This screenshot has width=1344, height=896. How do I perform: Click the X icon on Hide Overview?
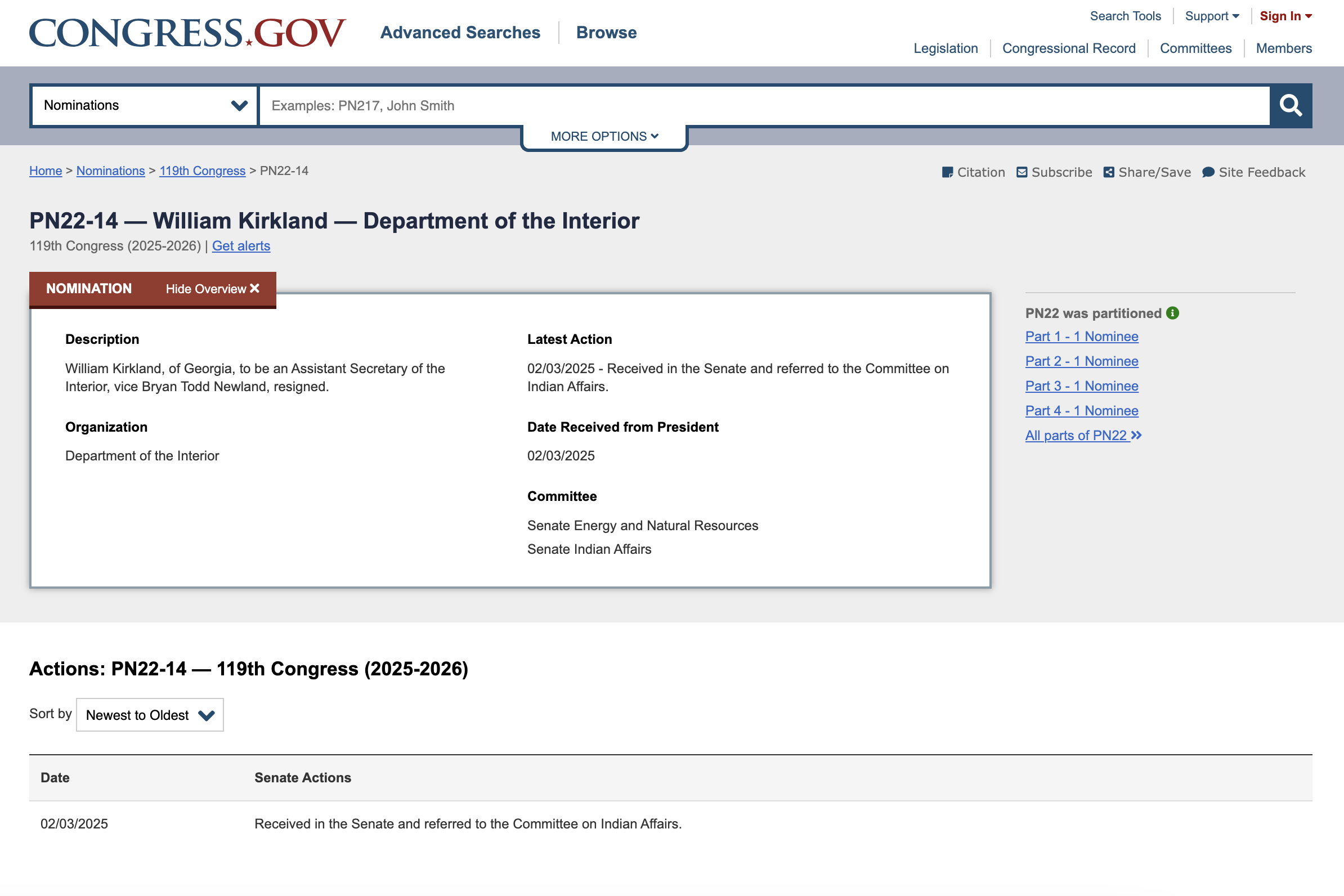click(255, 289)
